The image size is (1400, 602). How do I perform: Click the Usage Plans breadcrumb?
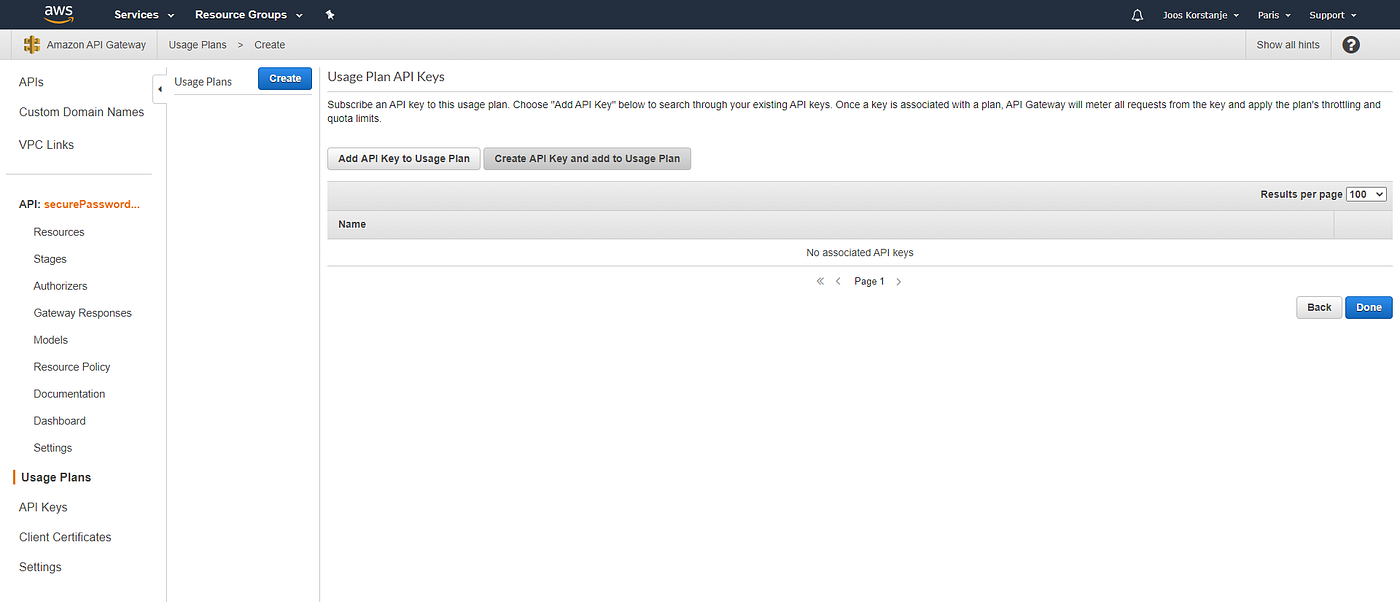pyautogui.click(x=197, y=45)
